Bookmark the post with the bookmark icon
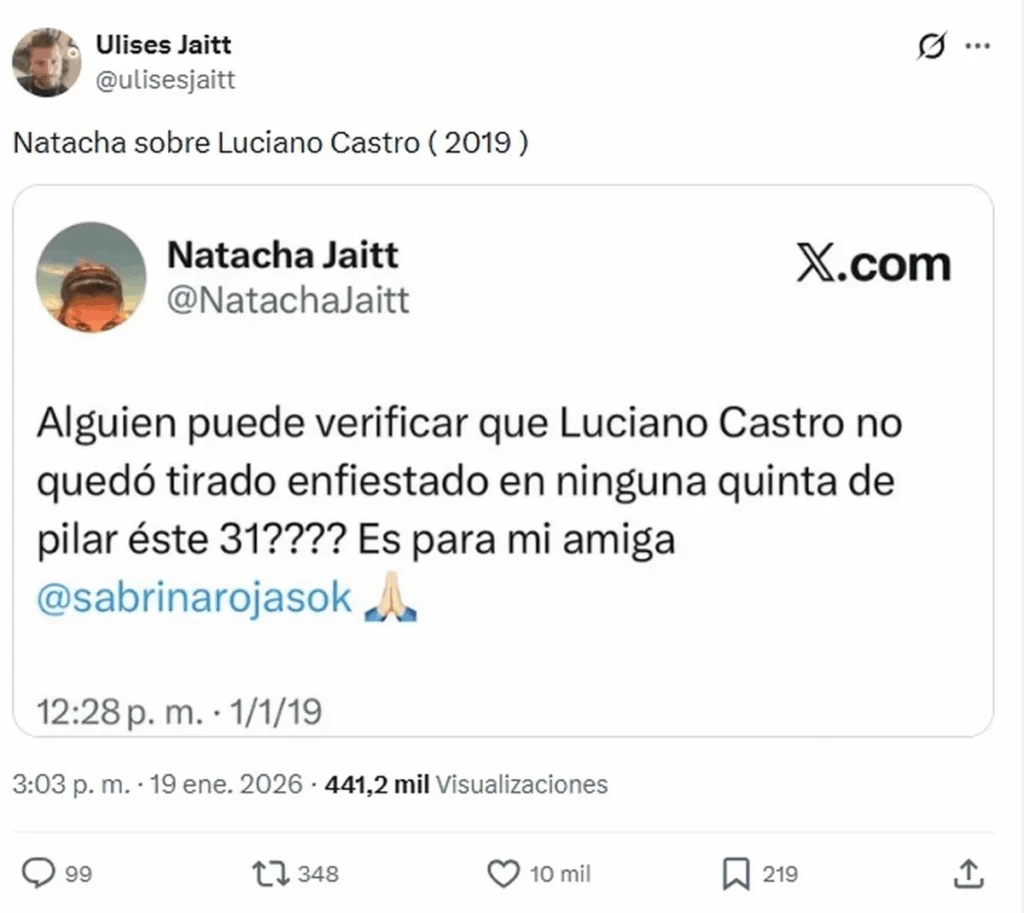1024x913 pixels. (736, 874)
